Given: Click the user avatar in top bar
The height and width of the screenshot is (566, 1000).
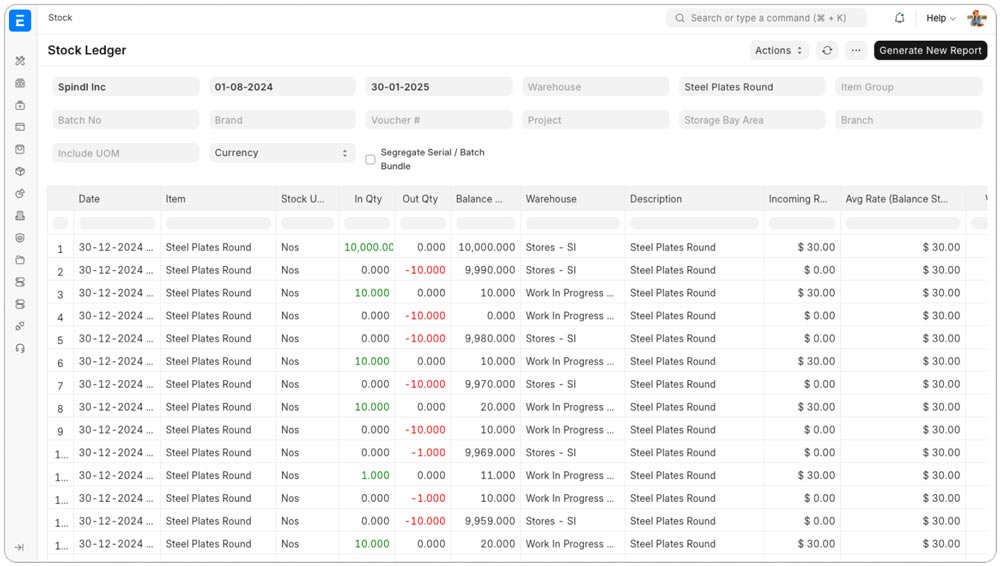Looking at the screenshot, I should pyautogui.click(x=976, y=18).
